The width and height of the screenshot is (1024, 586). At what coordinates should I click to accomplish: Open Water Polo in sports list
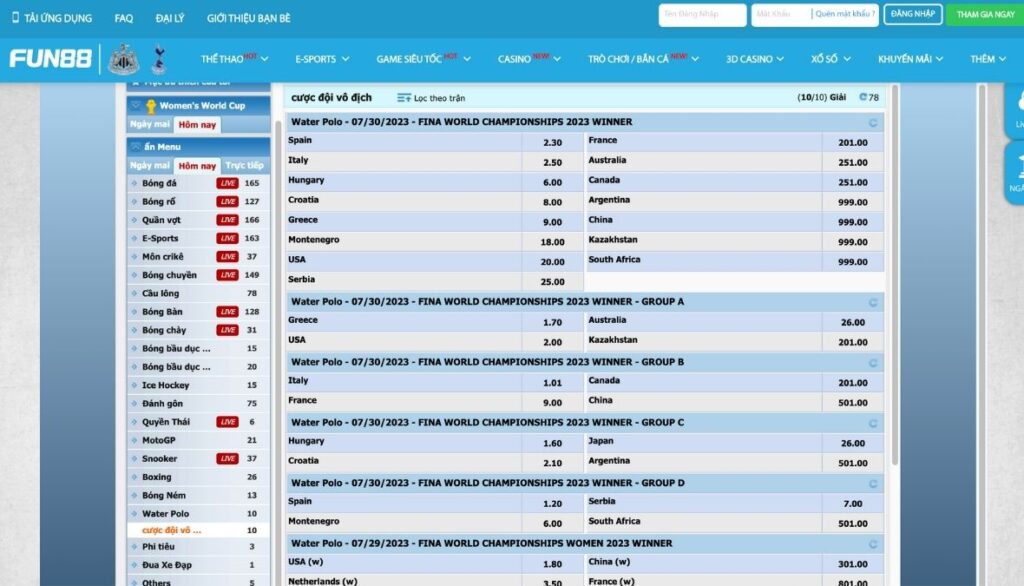pyautogui.click(x=199, y=513)
